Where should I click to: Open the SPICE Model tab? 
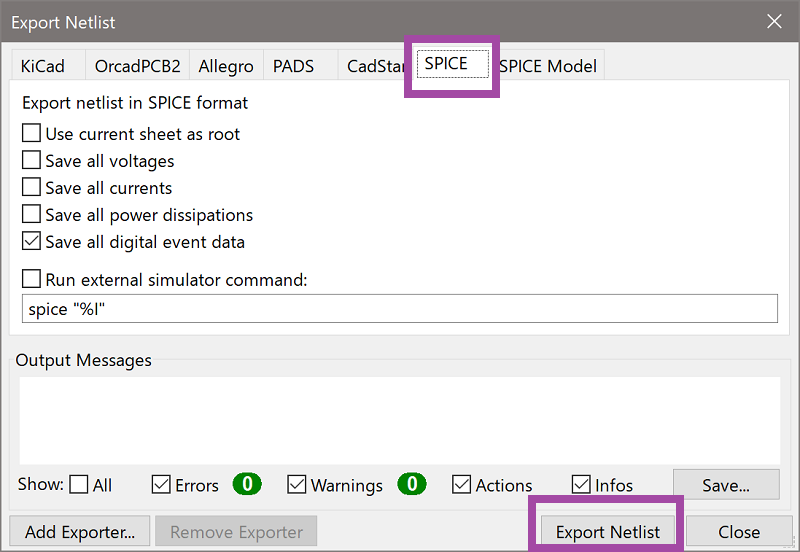pyautogui.click(x=549, y=66)
